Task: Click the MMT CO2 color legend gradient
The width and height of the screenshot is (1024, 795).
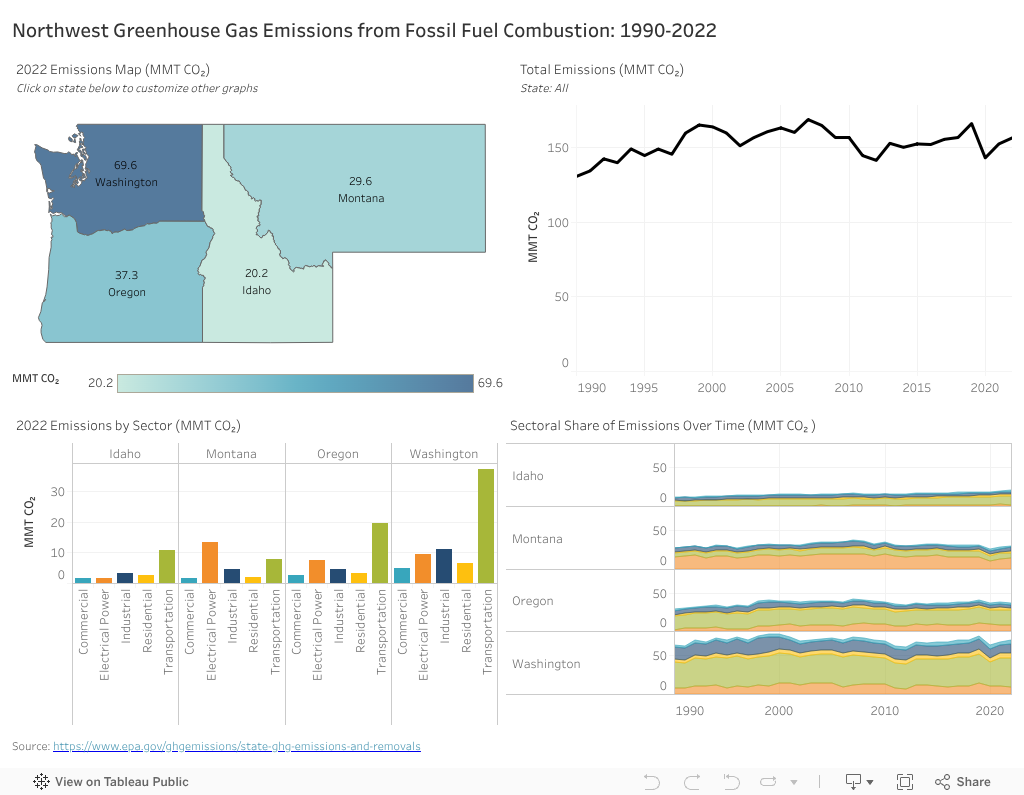Action: point(295,382)
